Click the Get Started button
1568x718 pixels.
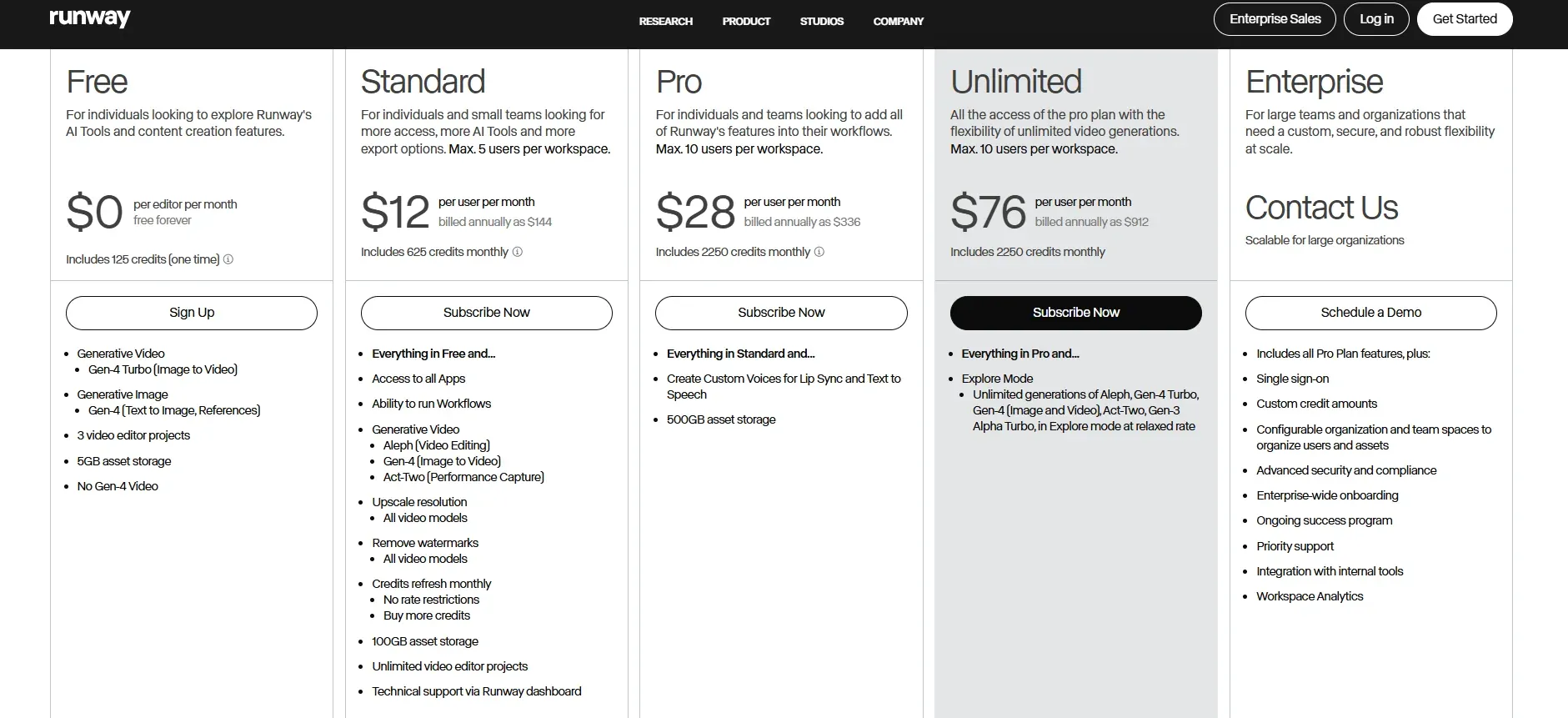[x=1465, y=18]
